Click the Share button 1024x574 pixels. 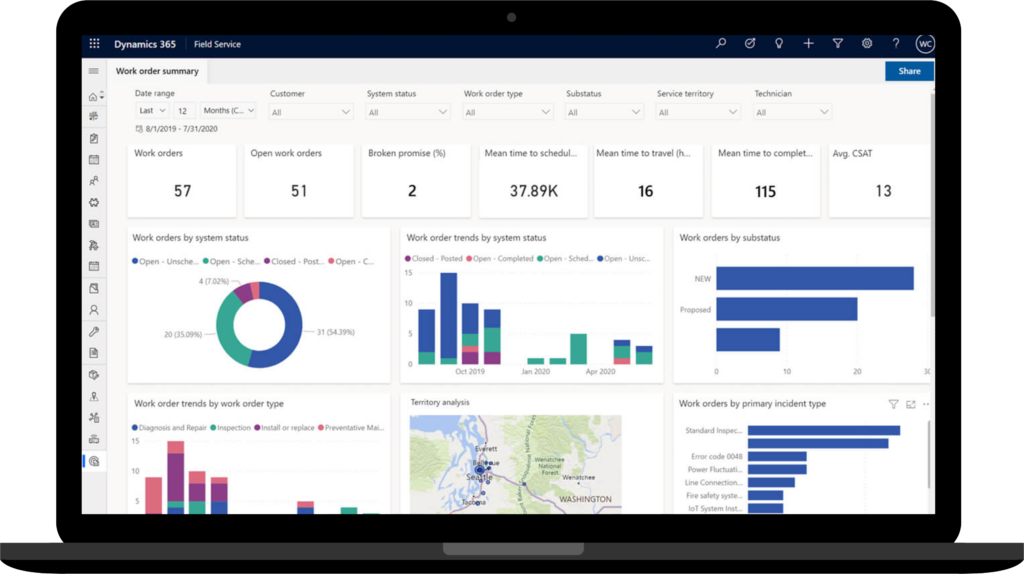click(909, 71)
